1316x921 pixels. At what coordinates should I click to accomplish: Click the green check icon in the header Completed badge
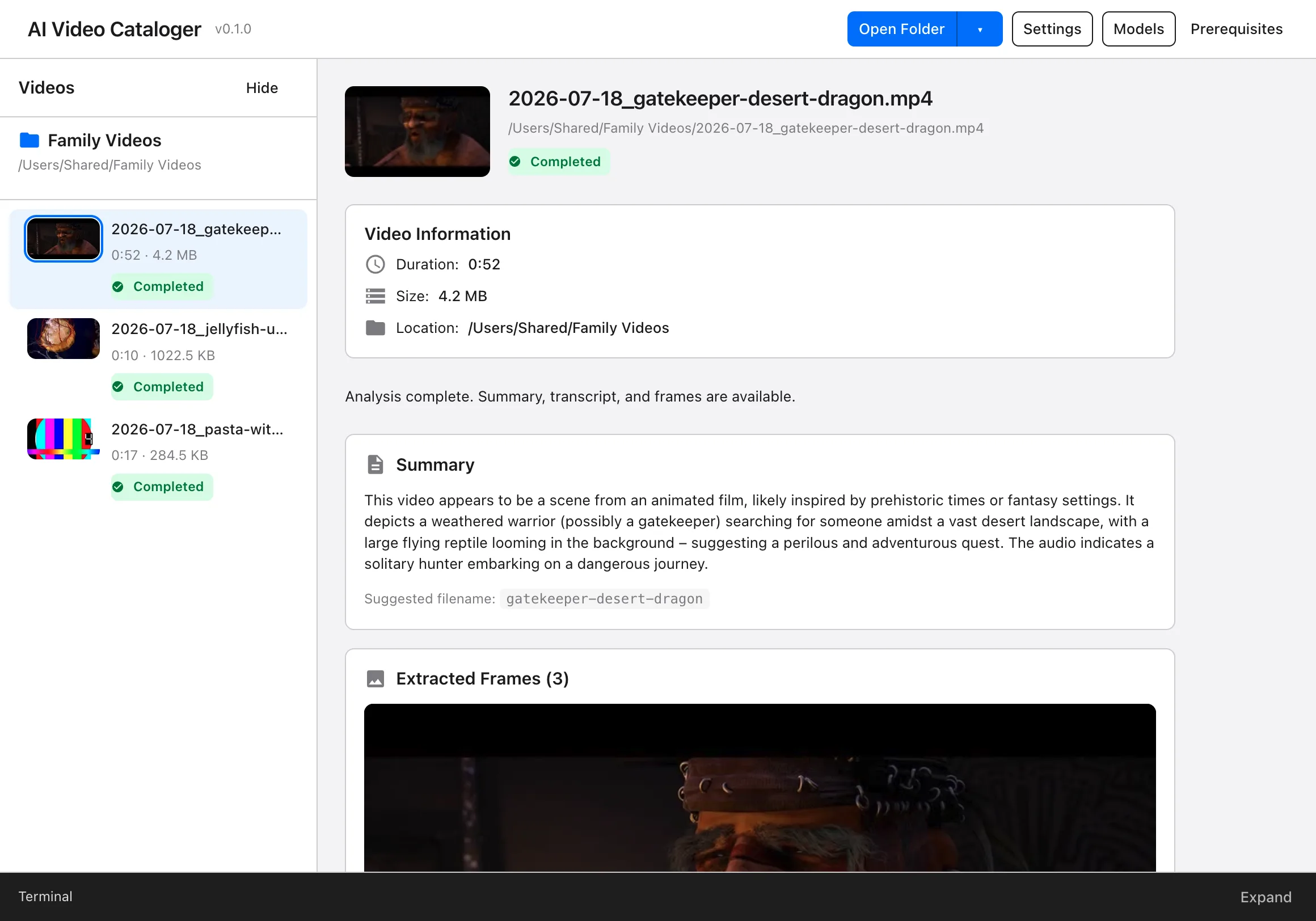(515, 162)
